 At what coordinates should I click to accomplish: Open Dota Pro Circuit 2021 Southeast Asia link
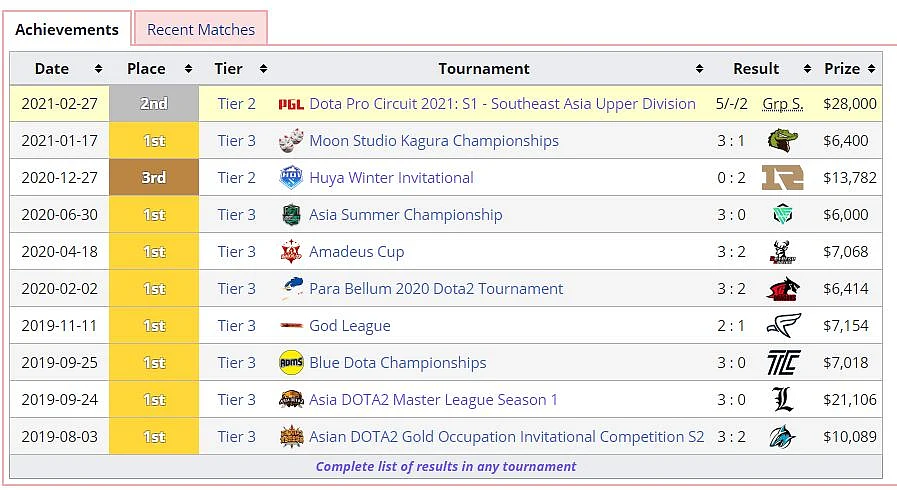pos(502,104)
